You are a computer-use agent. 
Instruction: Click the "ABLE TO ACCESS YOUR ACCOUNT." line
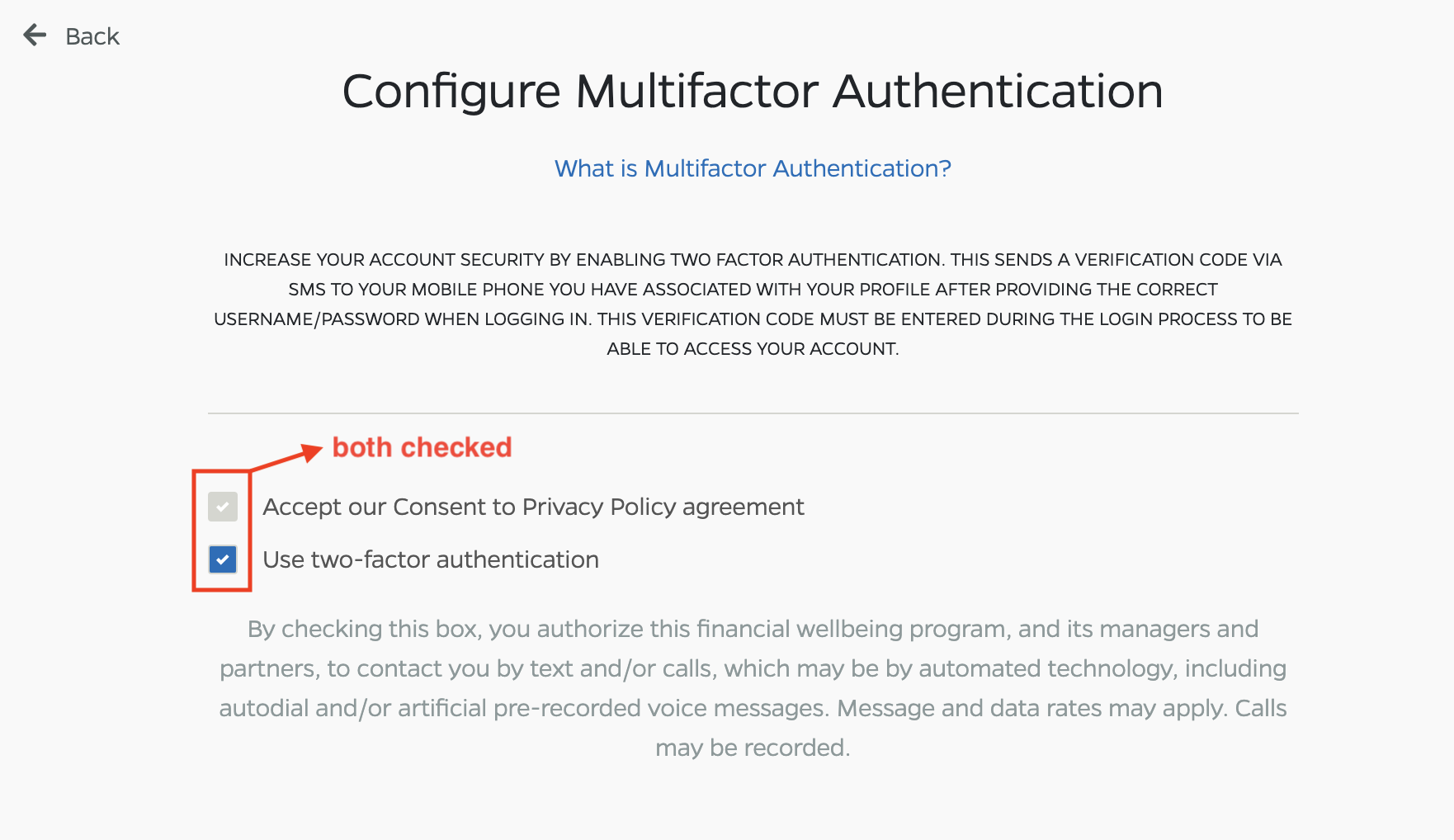coord(753,349)
